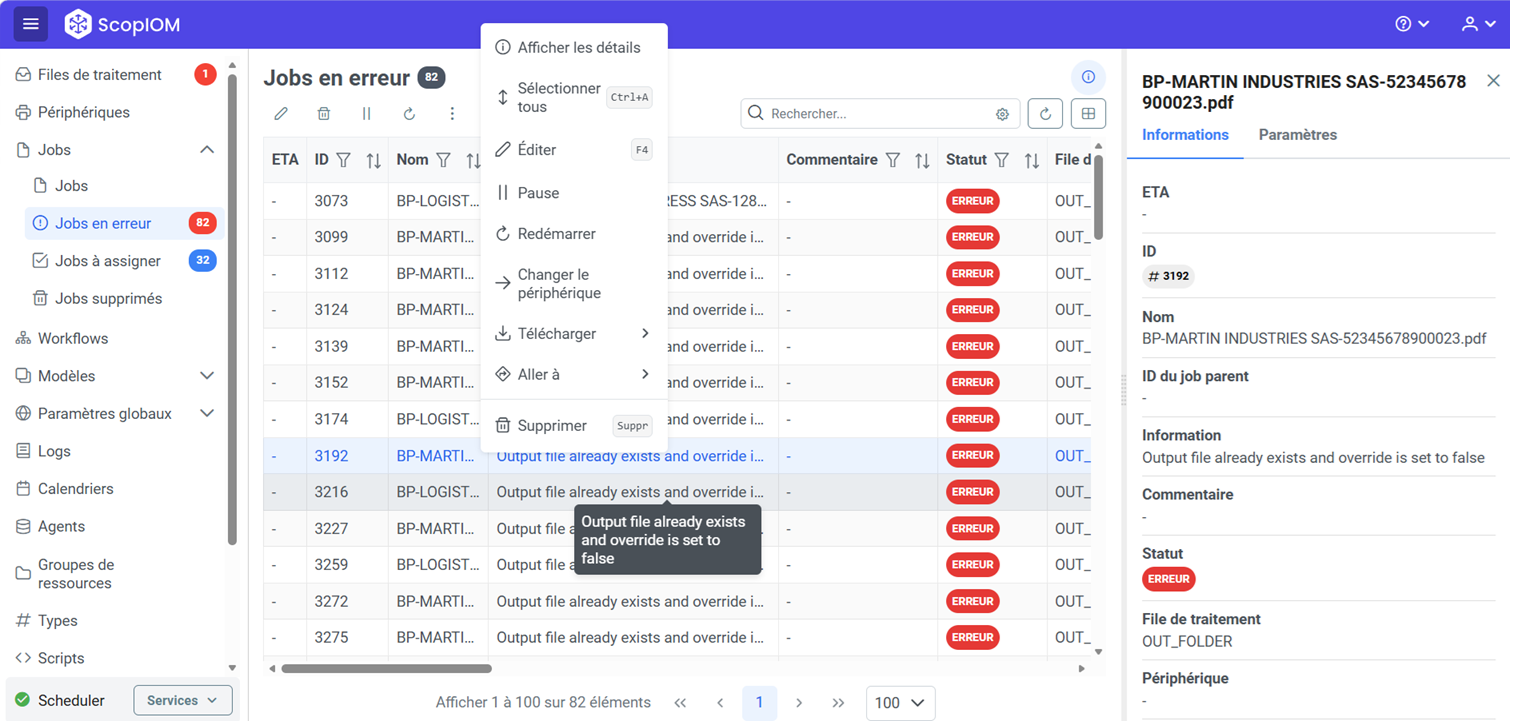Expand the Télécharger submenu
This screenshot has height=724, width=1517.
pos(574,334)
